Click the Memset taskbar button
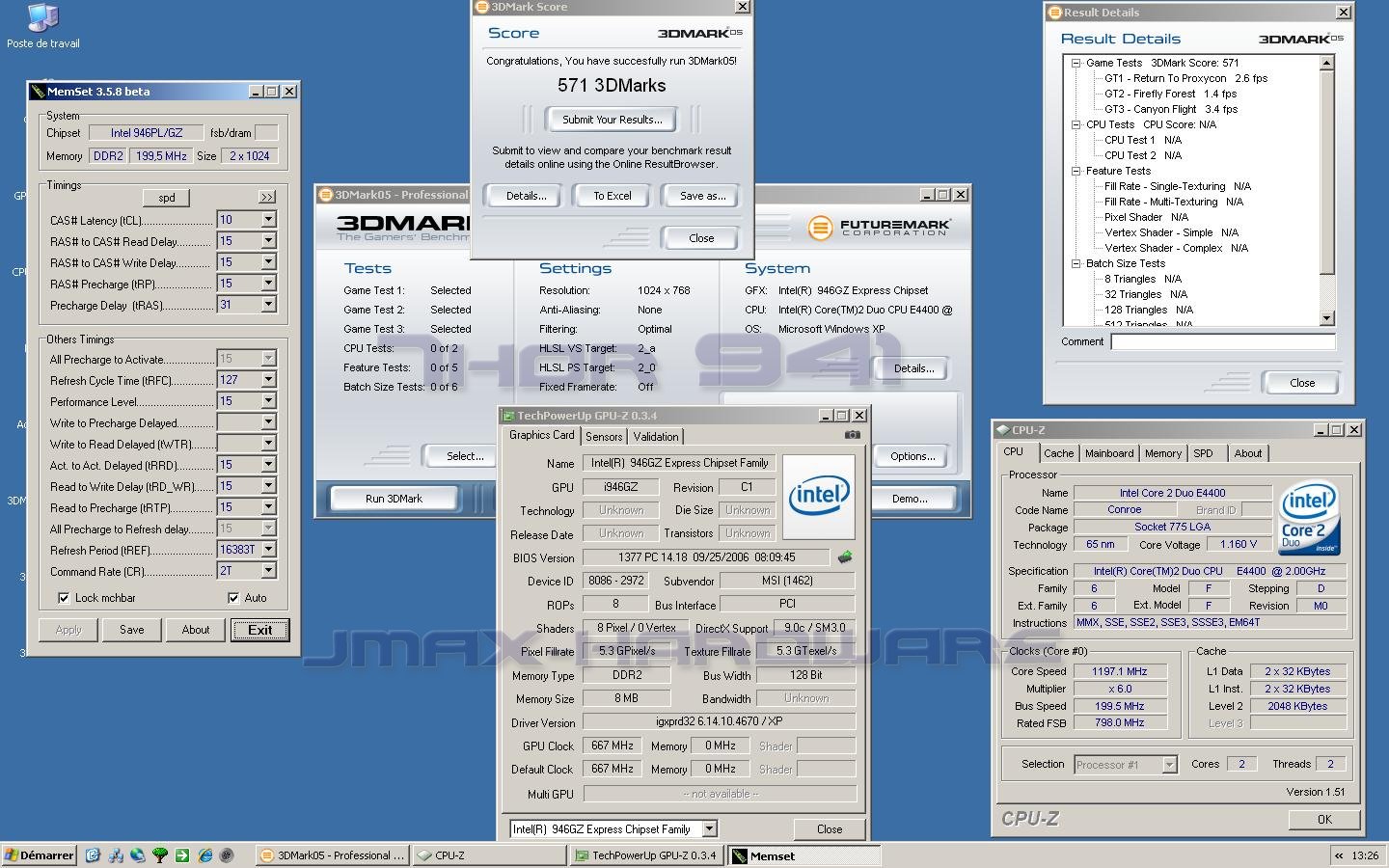The height and width of the screenshot is (868, 1389). click(x=803, y=855)
